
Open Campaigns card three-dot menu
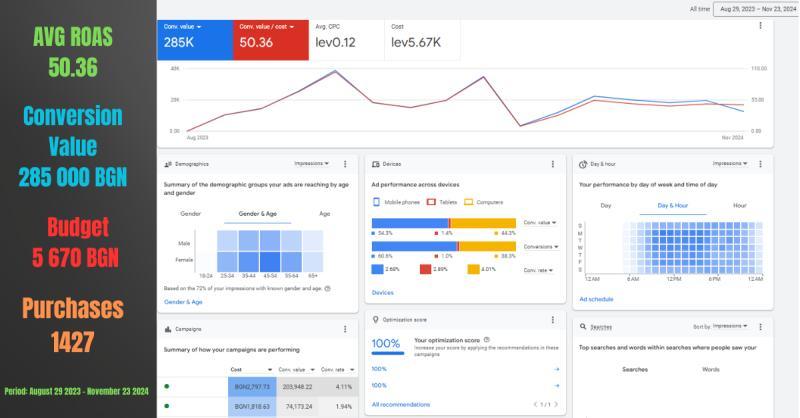(345, 329)
